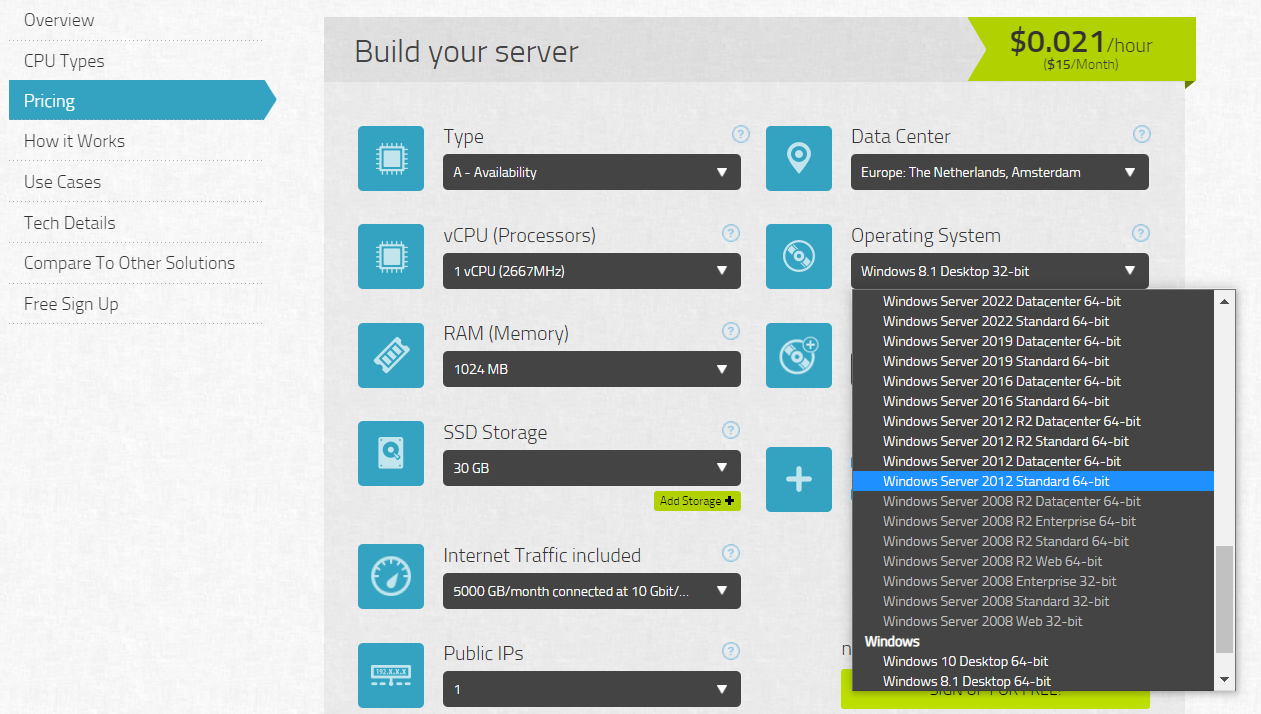
Task: Click the OS list scrollbar thumb
Action: tap(1224, 600)
